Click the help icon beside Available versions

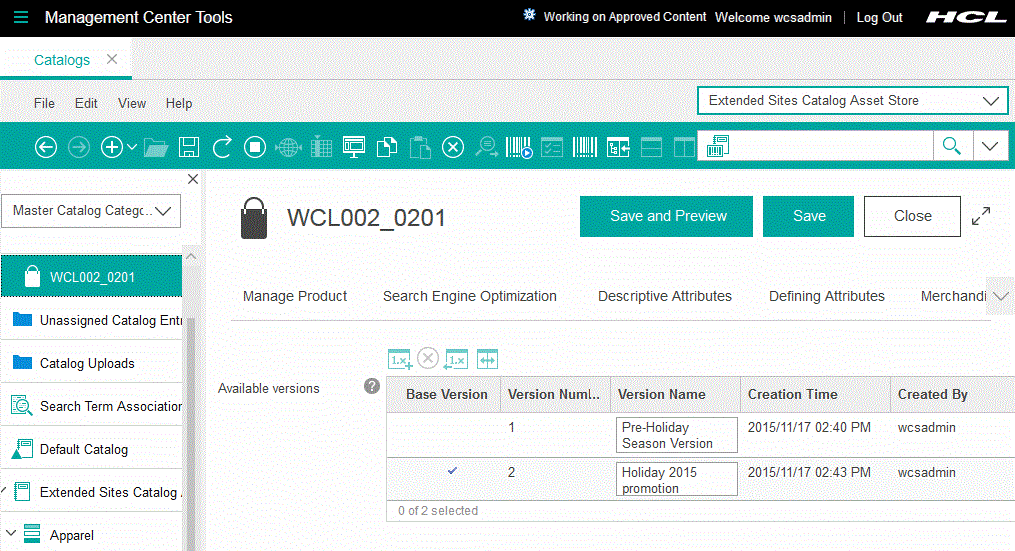pos(372,386)
